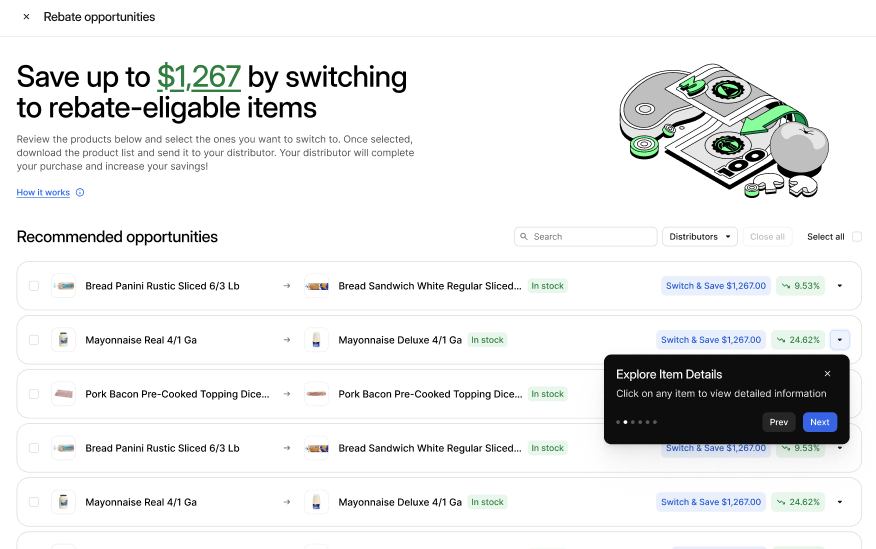Viewport: 876px width, 549px height.
Task: Click first row Switch & Save $1,267.00 button
Action: click(715, 286)
